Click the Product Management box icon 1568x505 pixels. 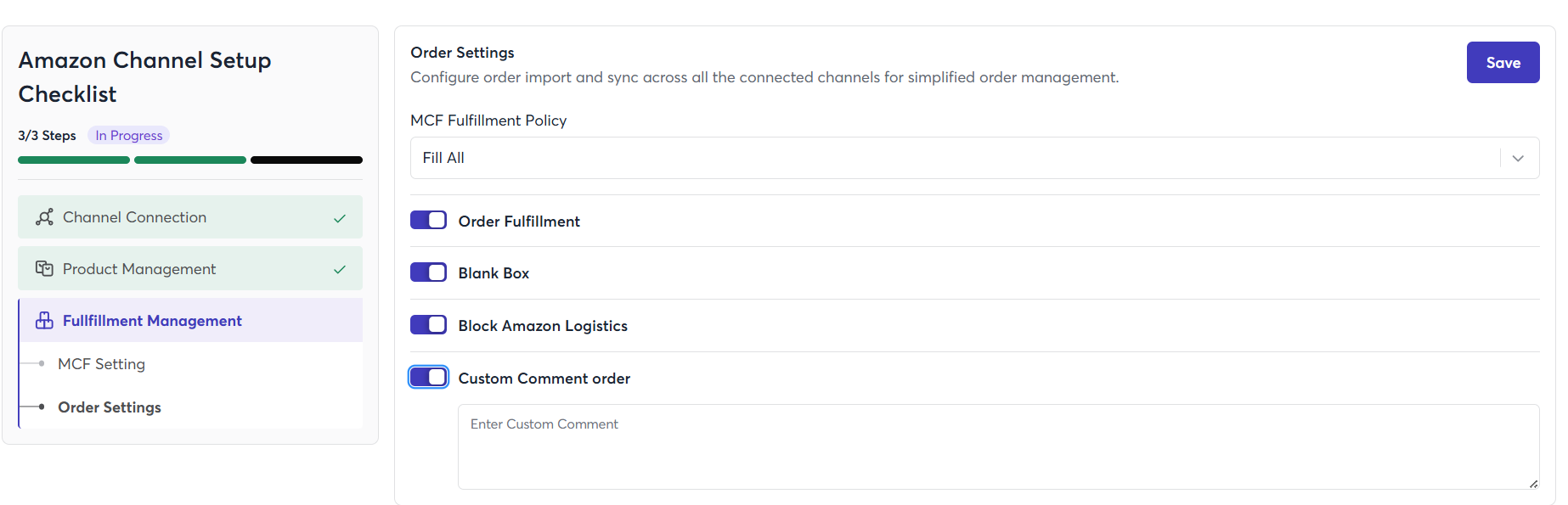(x=44, y=269)
